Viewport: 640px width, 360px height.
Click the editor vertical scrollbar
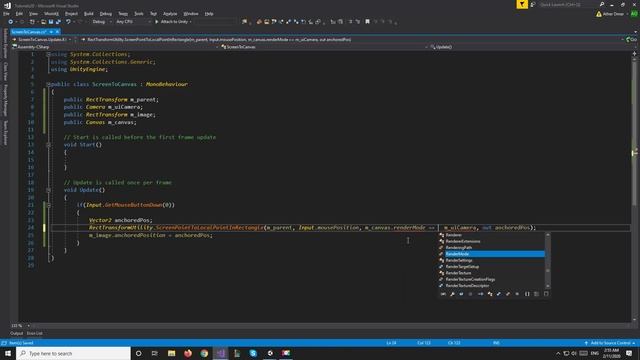point(634,188)
